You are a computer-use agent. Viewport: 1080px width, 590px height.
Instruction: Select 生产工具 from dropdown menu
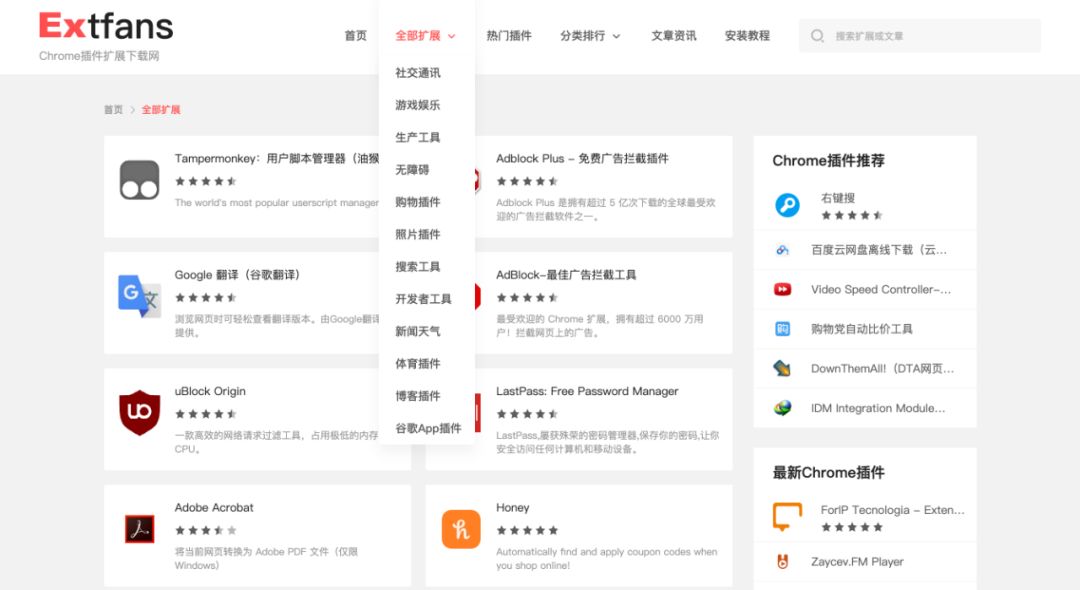(418, 137)
